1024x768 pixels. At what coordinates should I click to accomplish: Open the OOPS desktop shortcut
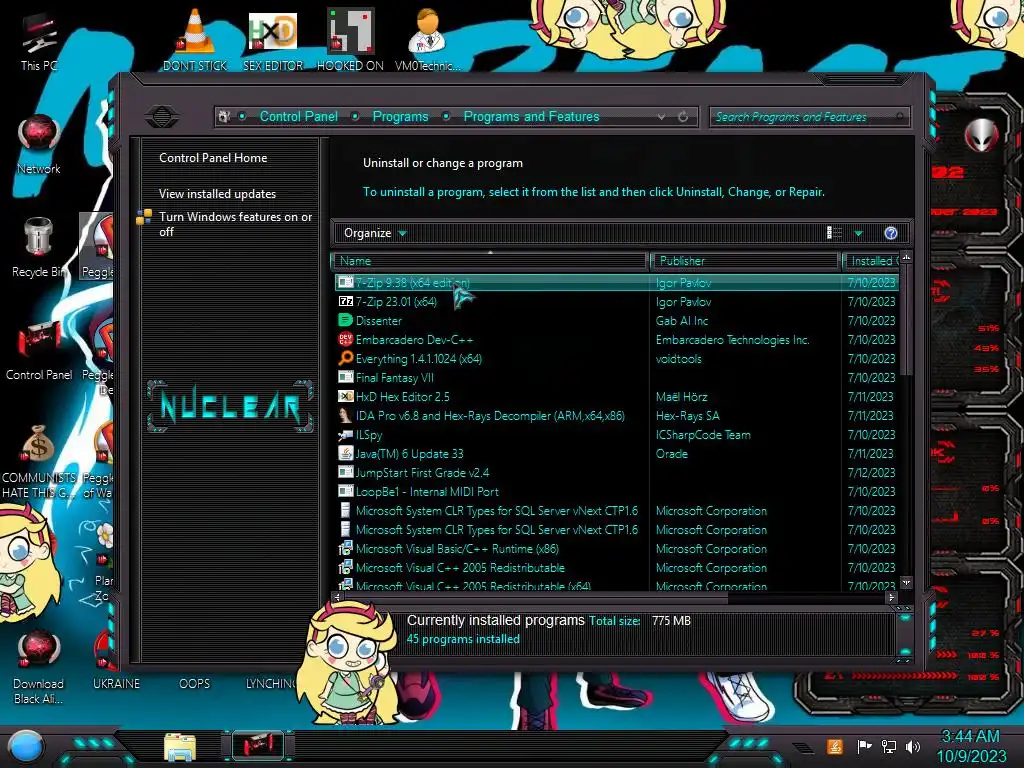point(195,684)
